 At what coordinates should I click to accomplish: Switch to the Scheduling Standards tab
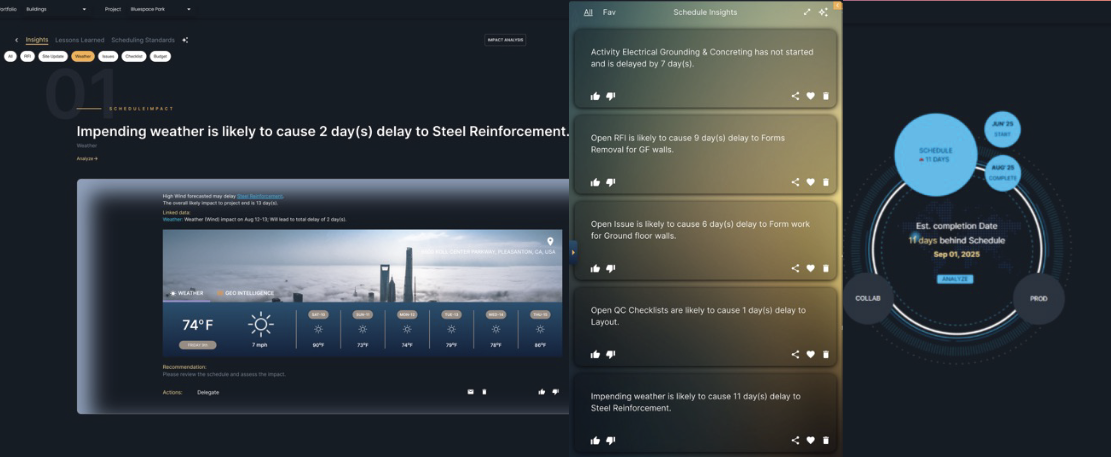point(142,40)
